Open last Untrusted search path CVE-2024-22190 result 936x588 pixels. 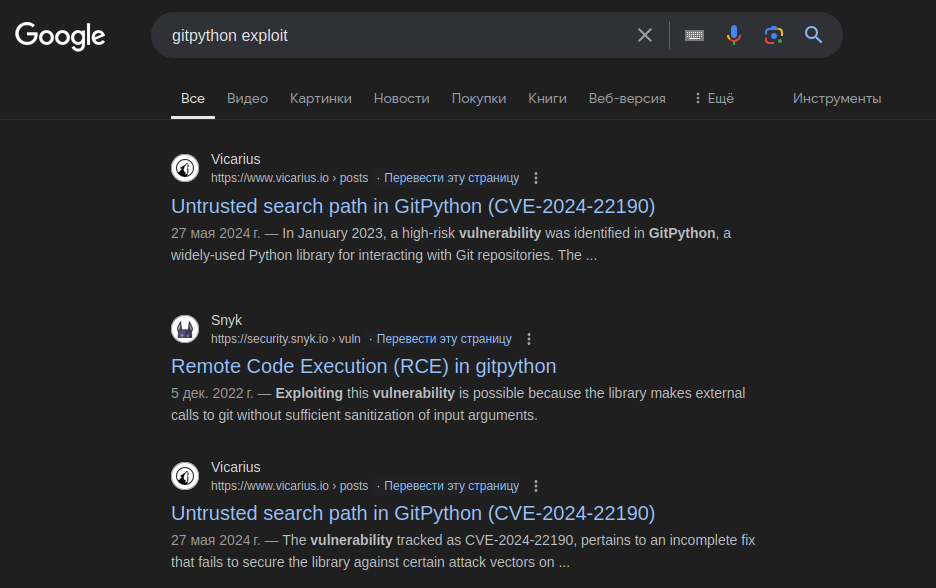(413, 513)
